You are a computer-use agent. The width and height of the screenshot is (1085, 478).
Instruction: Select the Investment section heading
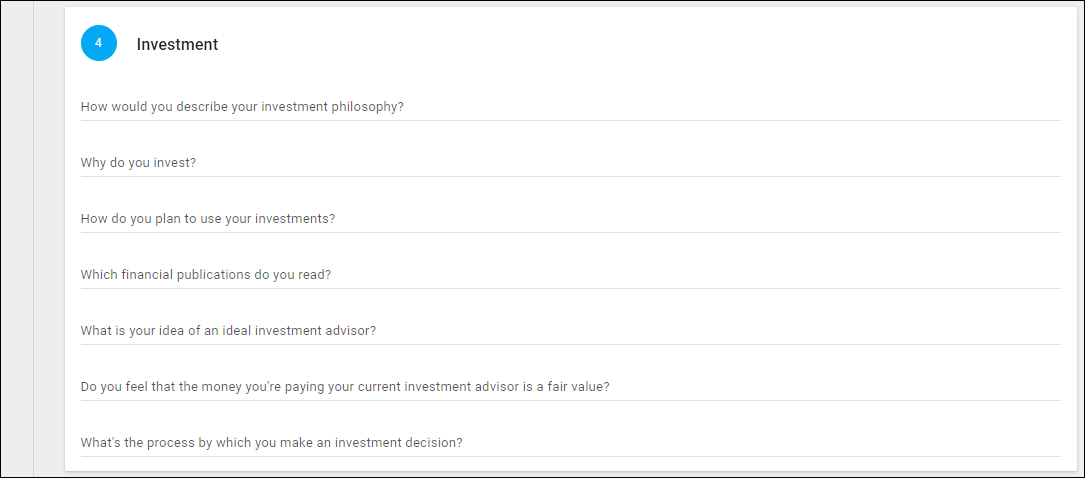177,45
